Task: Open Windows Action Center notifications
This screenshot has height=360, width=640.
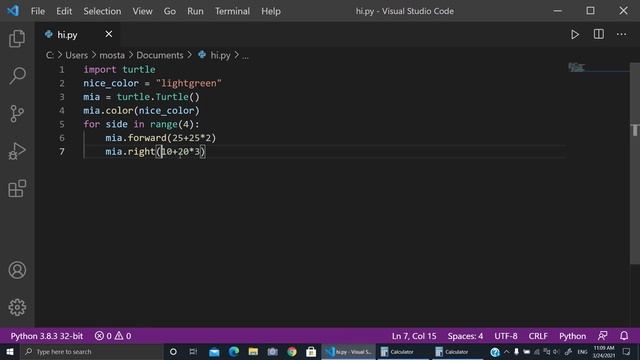Action: pos(627,352)
